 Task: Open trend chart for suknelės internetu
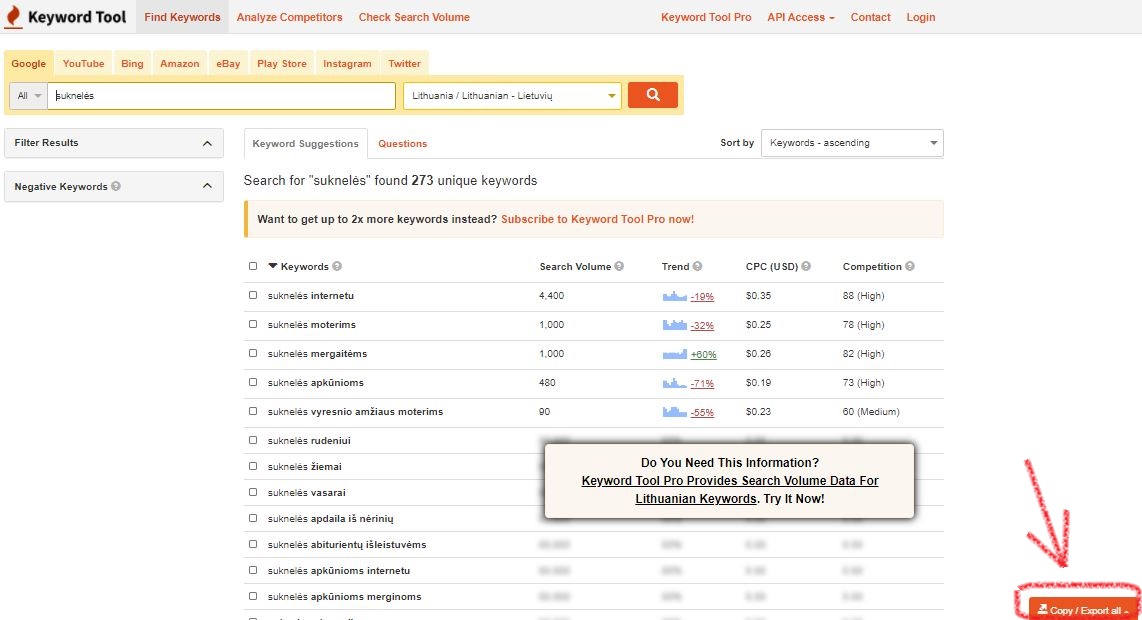[675, 296]
